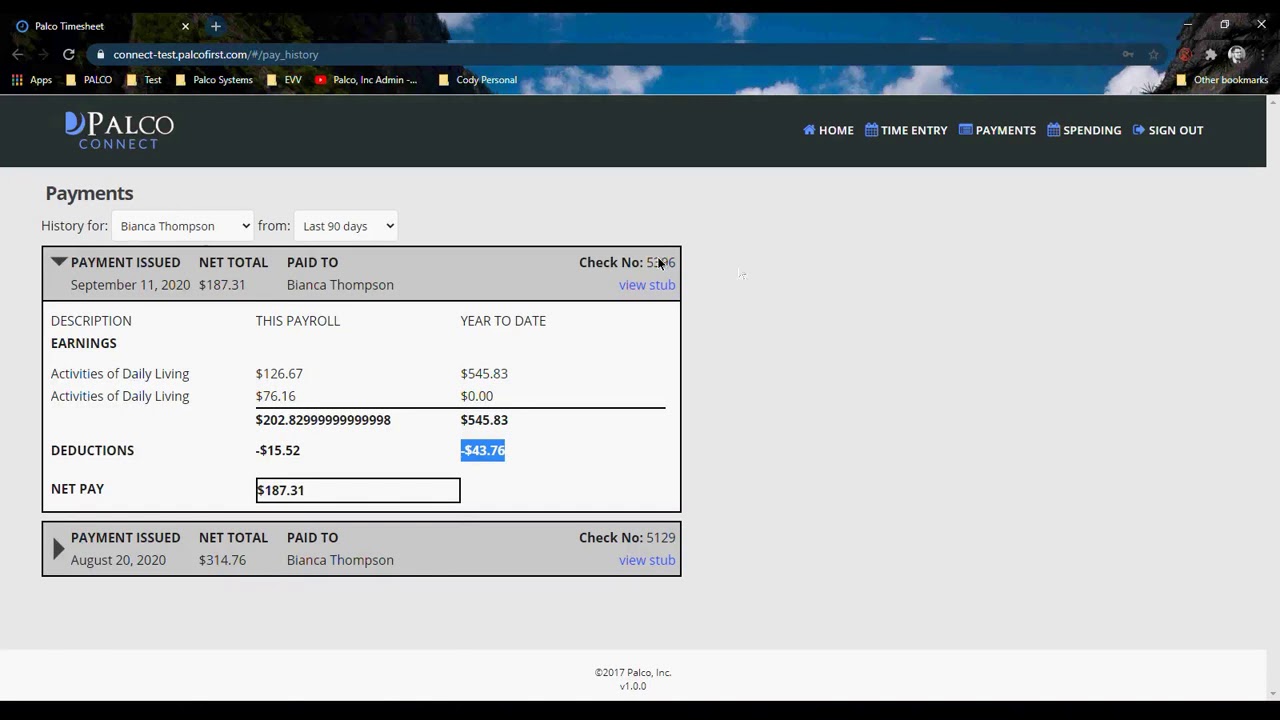The height and width of the screenshot is (720, 1280).
Task: Click the Check No: 5129 label
Action: (627, 538)
